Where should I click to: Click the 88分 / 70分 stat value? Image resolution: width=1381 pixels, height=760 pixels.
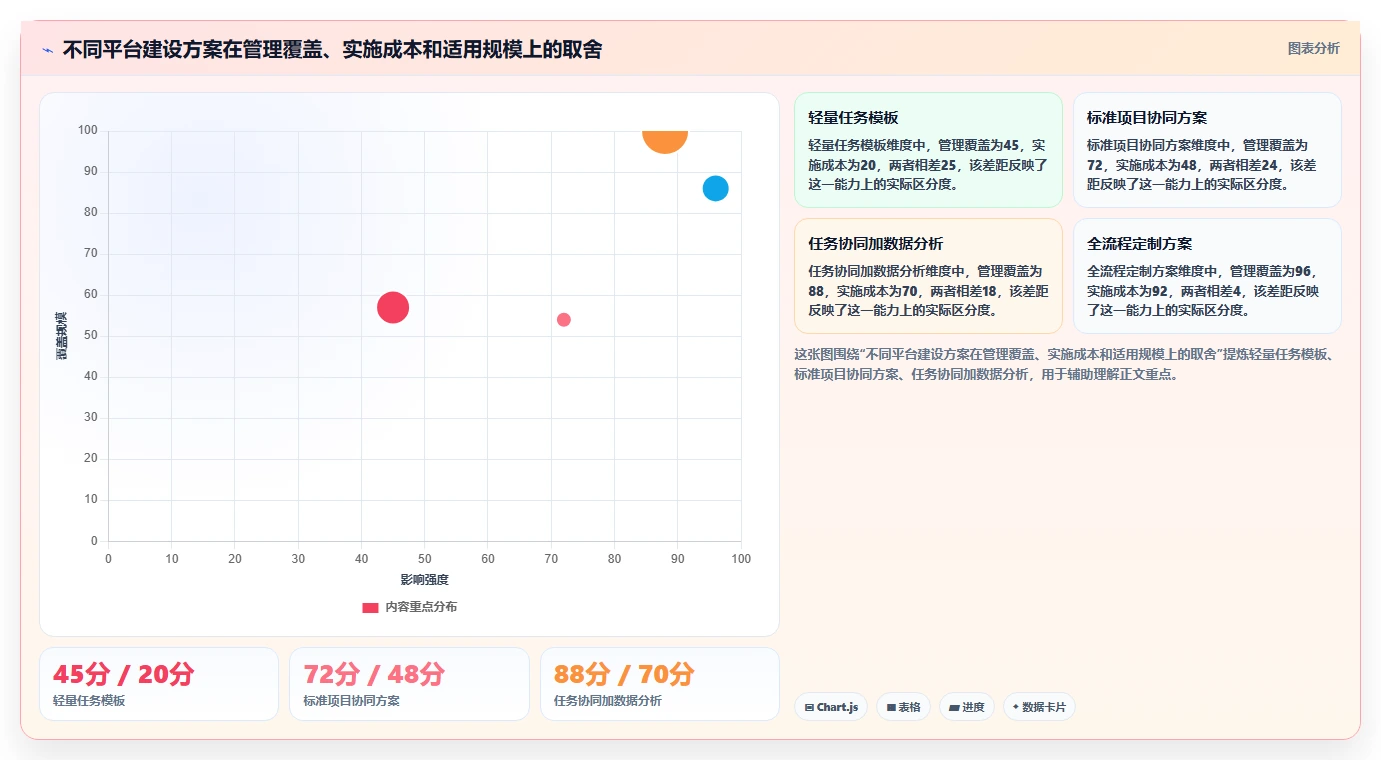tap(624, 674)
